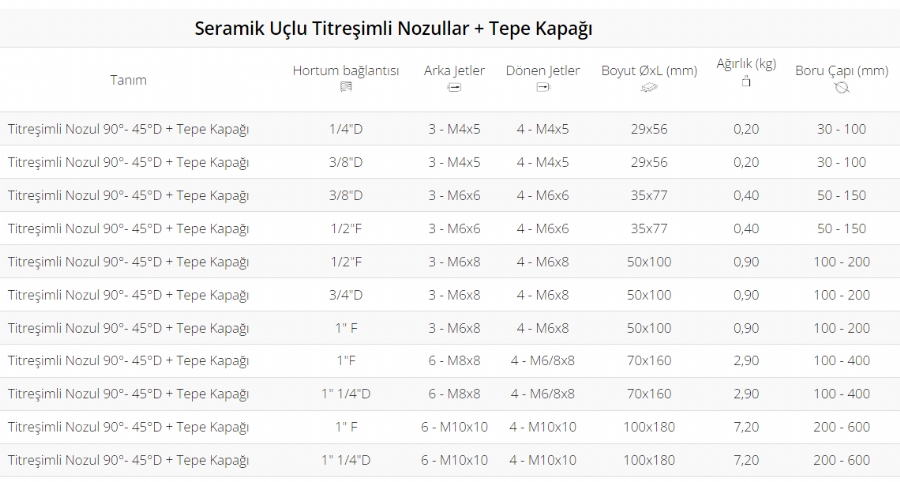Click the 4 - M6/8x8 cell in the 1" 1/4"D row

pos(542,394)
